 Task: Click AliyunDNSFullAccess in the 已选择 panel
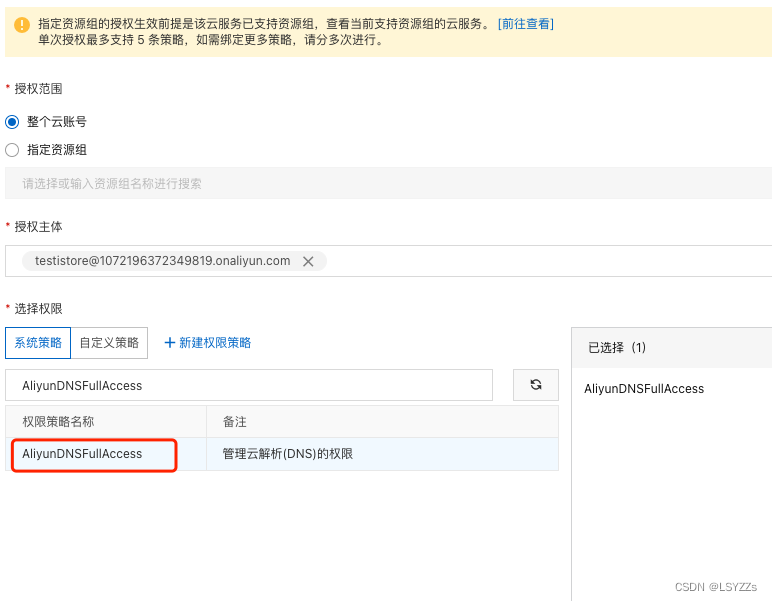[644, 389]
